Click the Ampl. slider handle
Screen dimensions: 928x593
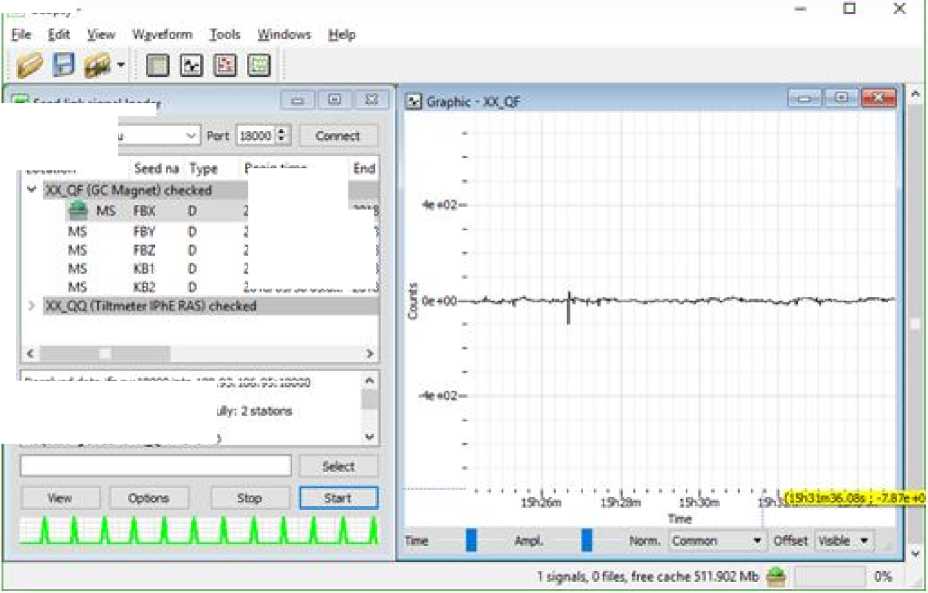point(587,541)
